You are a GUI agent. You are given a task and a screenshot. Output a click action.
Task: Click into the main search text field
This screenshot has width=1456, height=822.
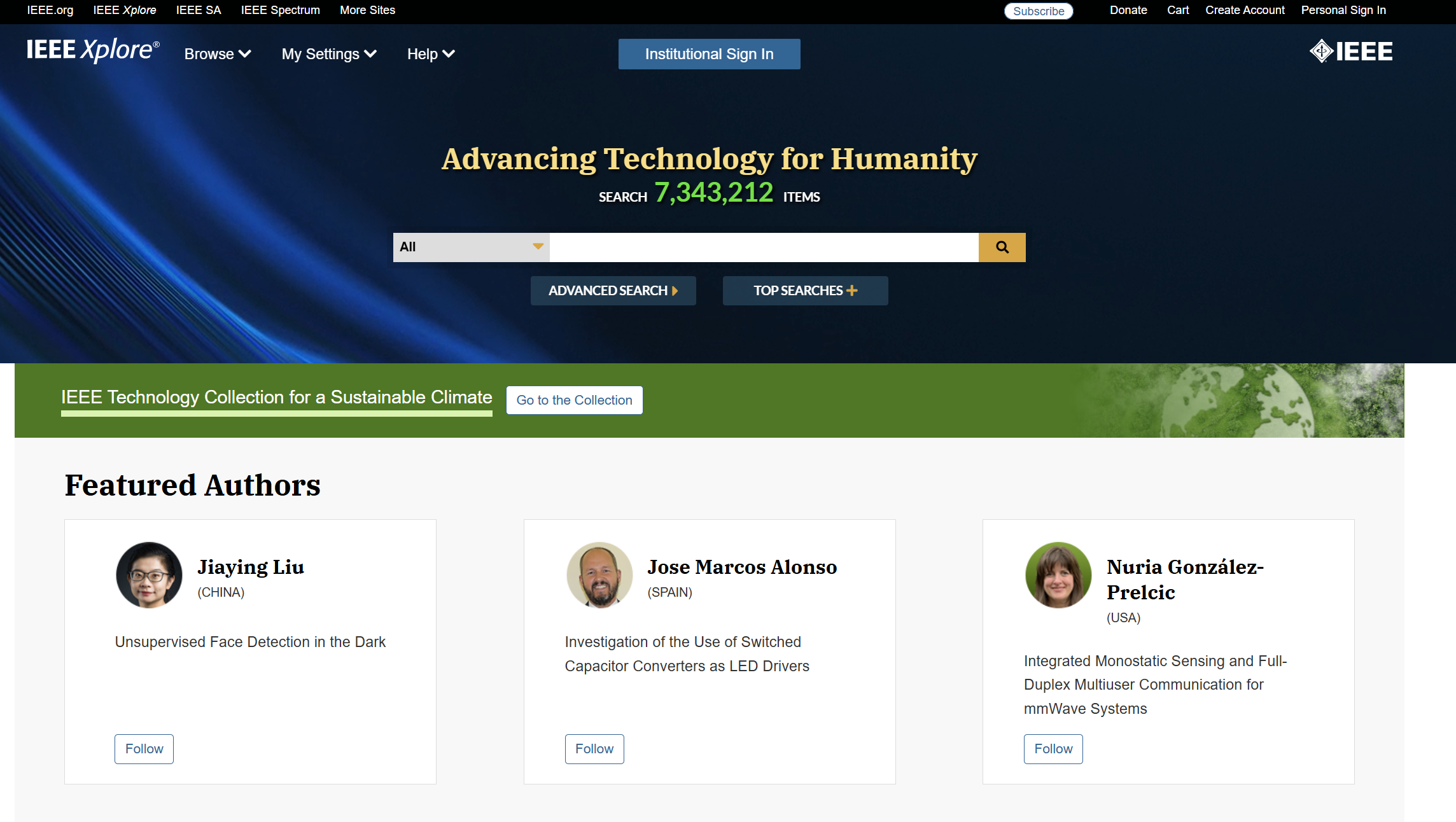click(x=764, y=247)
